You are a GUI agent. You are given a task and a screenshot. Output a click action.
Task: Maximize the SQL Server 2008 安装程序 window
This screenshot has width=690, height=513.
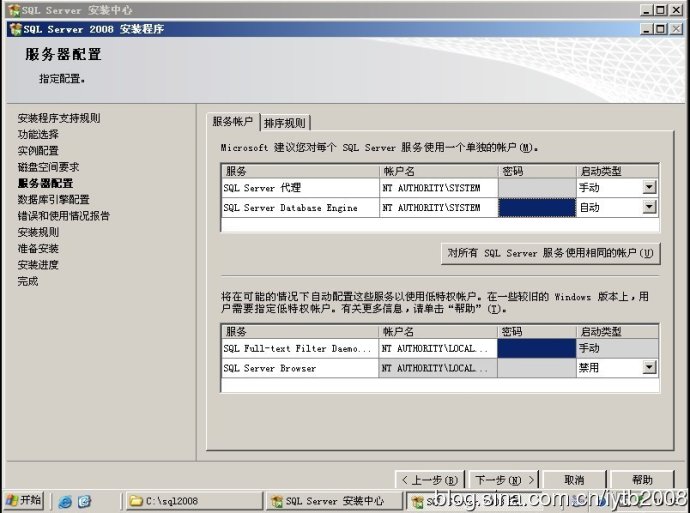point(661,29)
